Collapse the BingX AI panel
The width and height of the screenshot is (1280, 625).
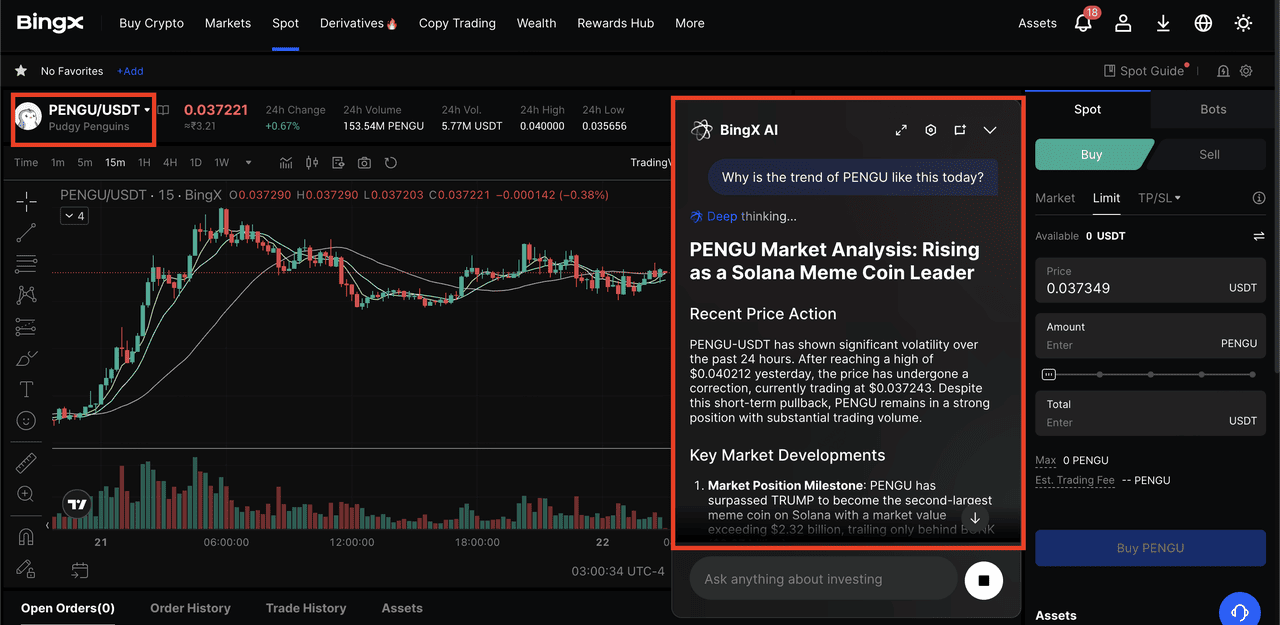pyautogui.click(x=990, y=130)
